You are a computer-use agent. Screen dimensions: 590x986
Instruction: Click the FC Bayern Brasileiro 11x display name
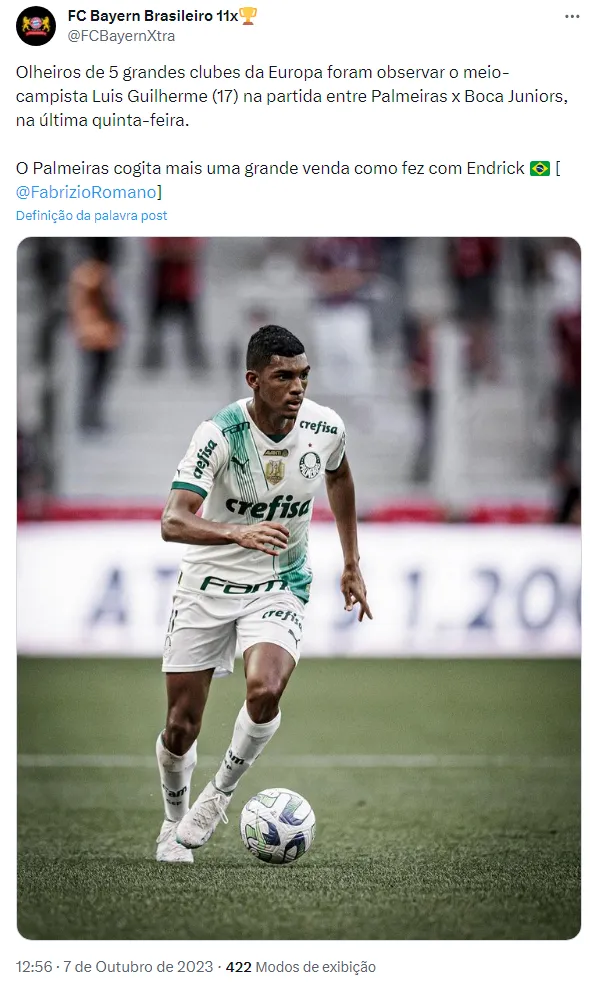pos(152,16)
